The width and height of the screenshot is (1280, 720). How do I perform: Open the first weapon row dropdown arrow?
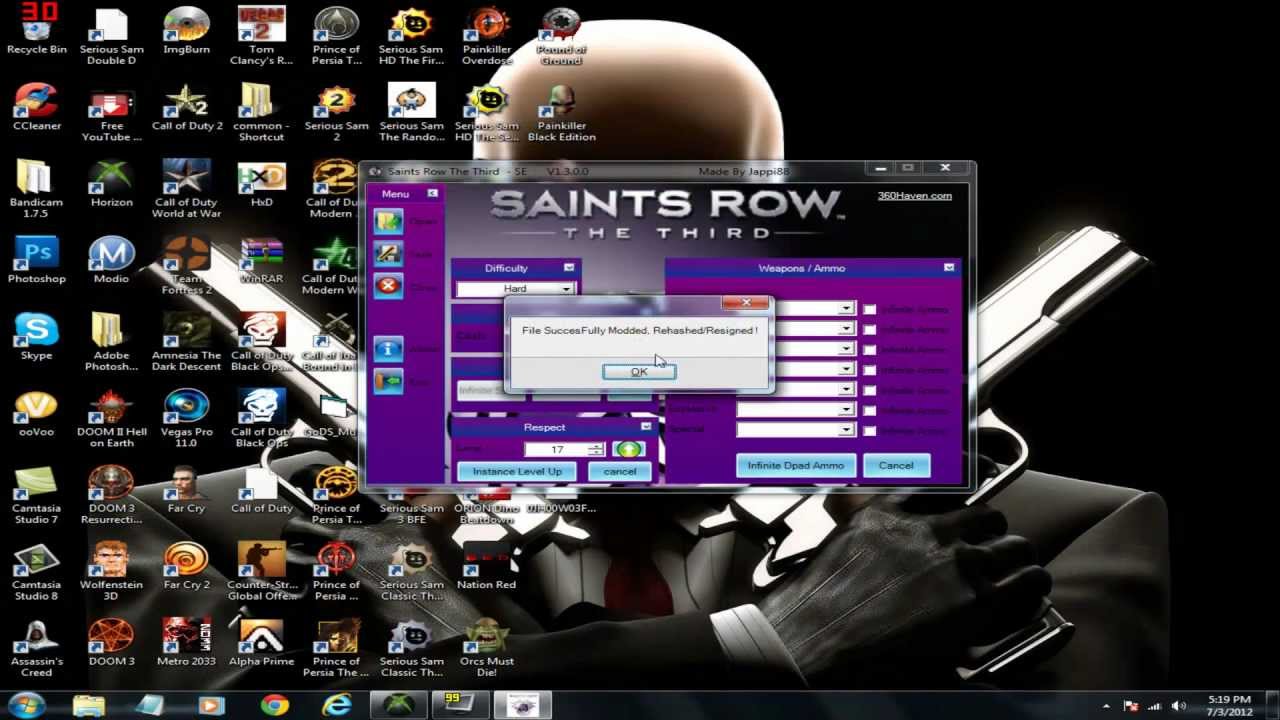[846, 309]
